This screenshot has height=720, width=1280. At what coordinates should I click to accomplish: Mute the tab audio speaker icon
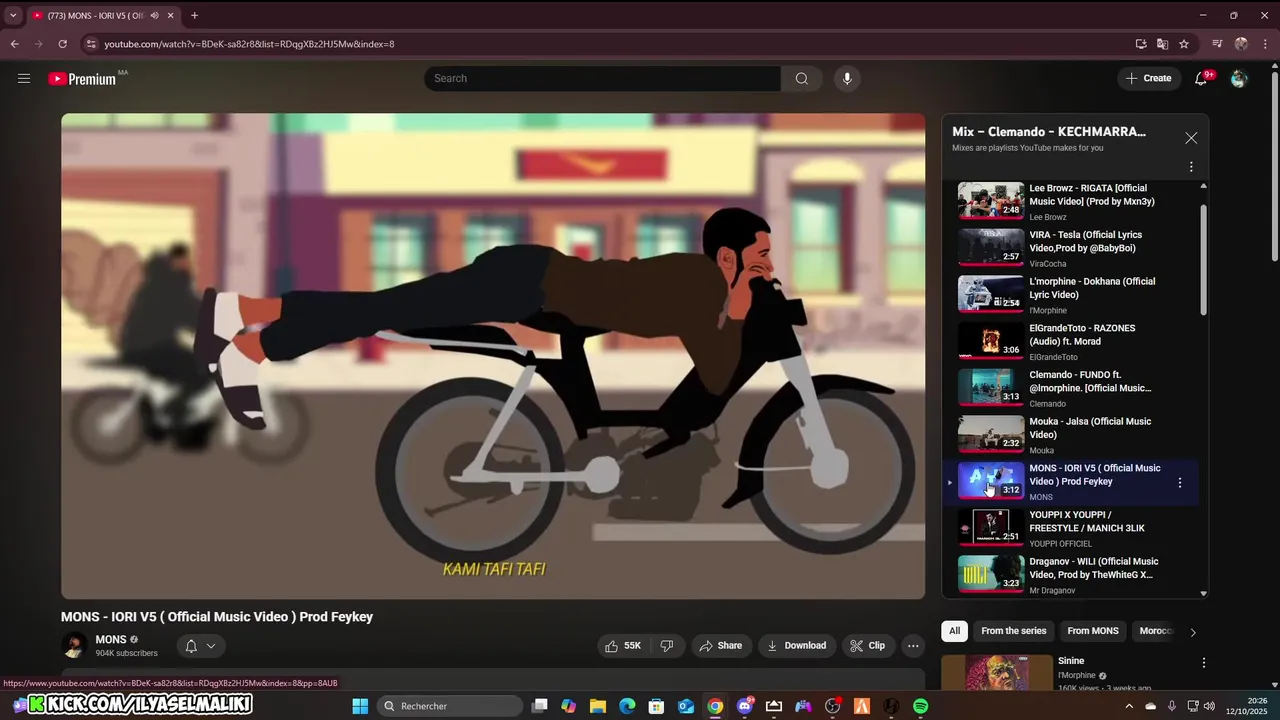pyautogui.click(x=154, y=15)
